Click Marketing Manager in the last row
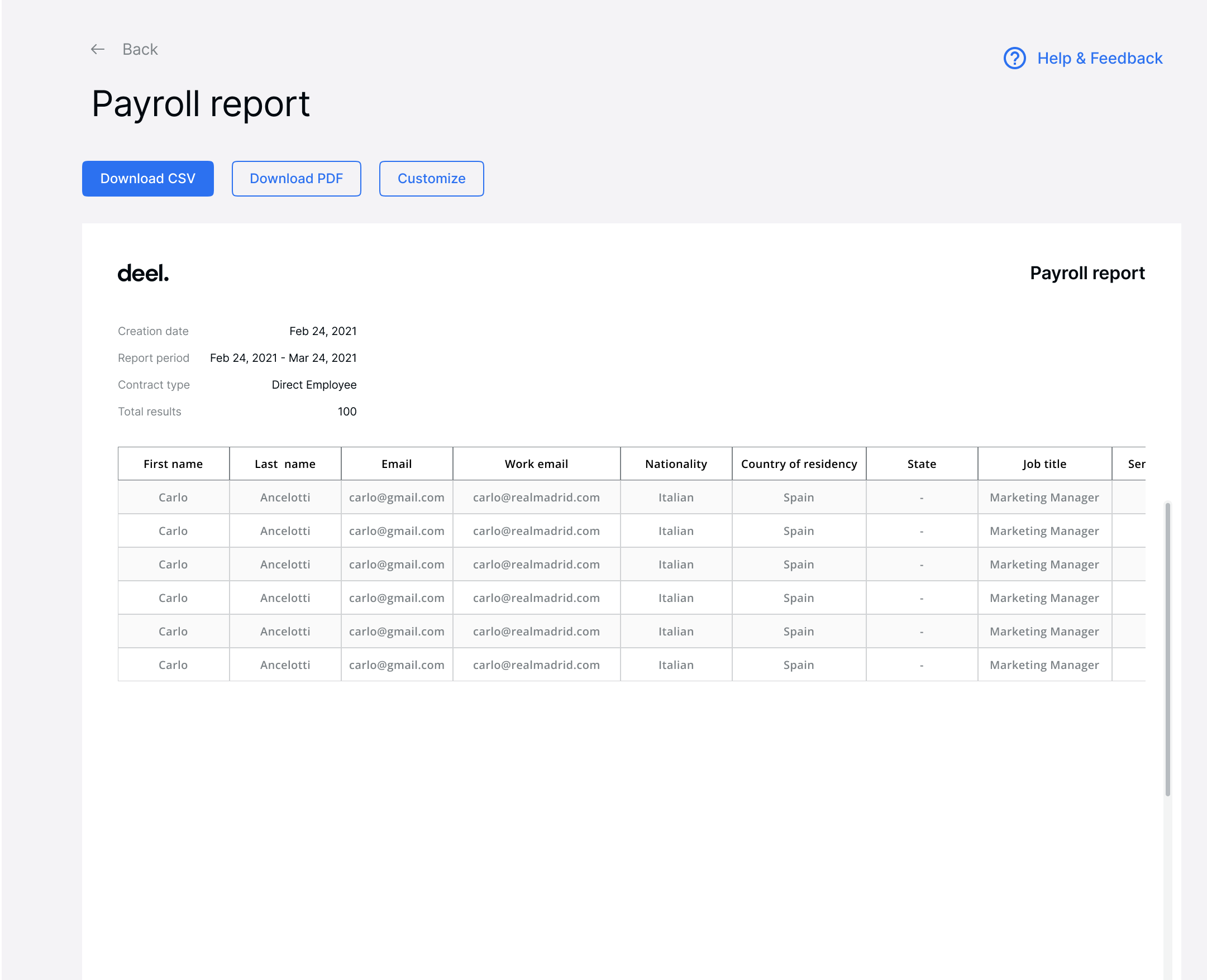Screen dimensions: 1207x980 [1044, 665]
